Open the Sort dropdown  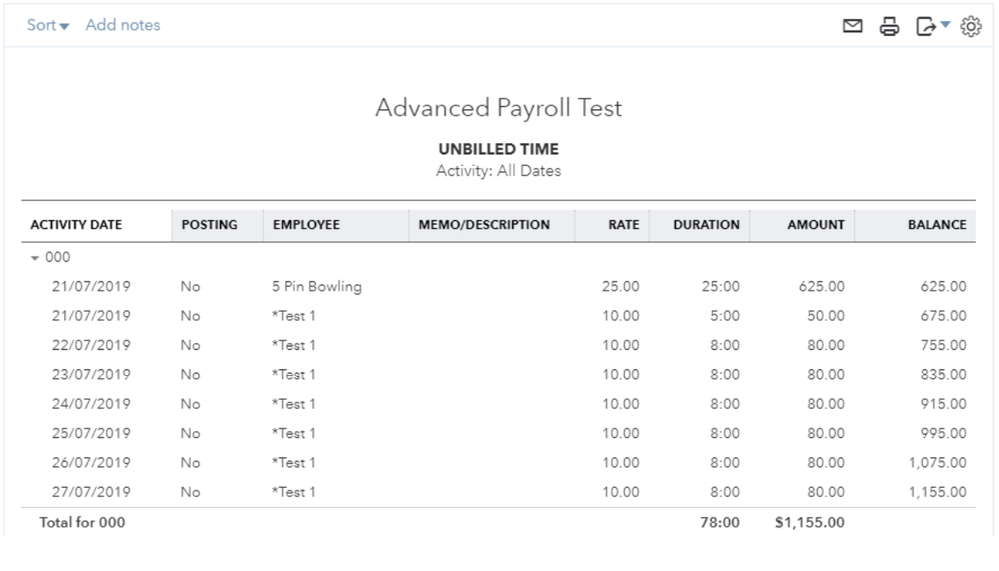pyautogui.click(x=48, y=25)
